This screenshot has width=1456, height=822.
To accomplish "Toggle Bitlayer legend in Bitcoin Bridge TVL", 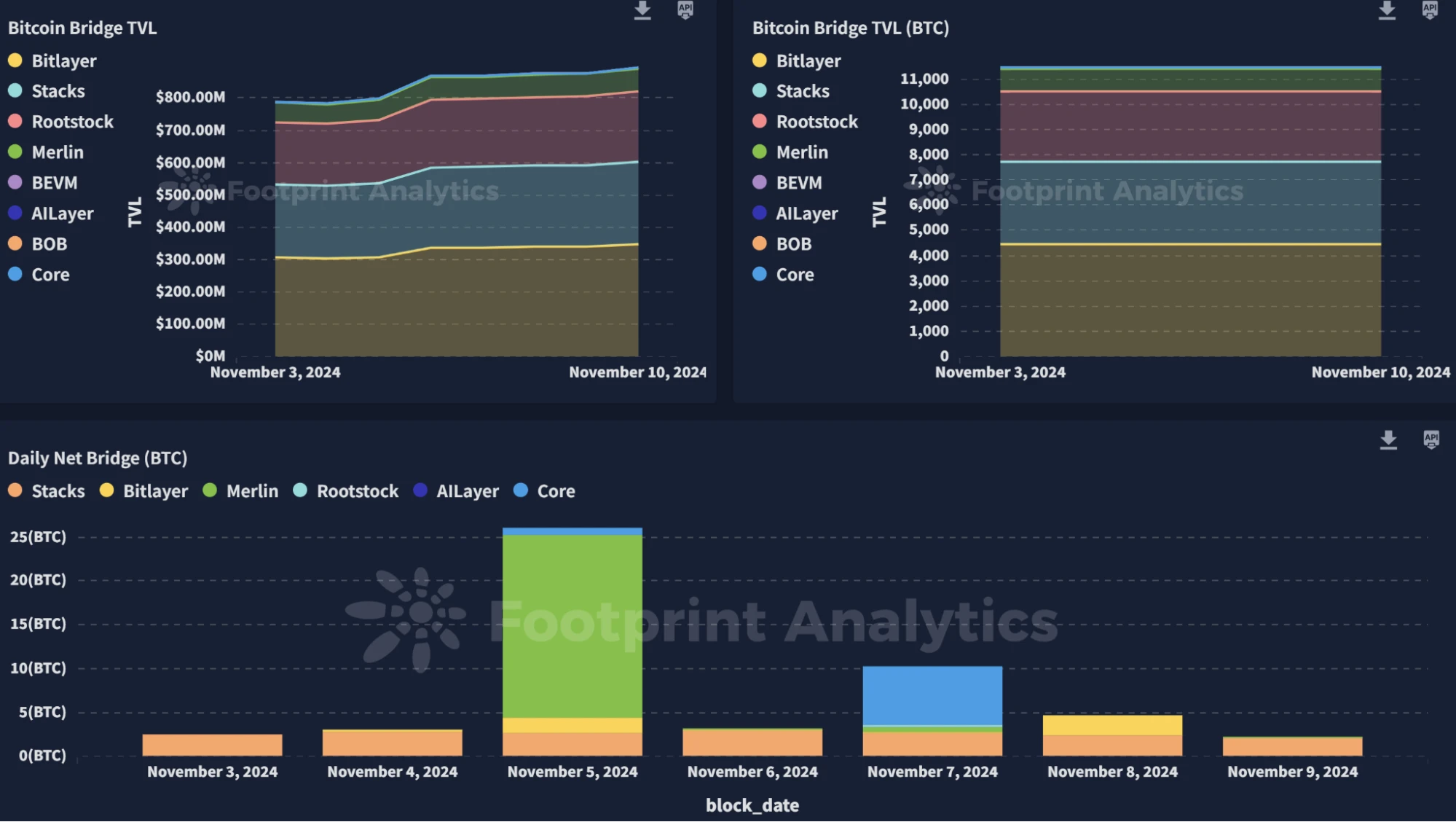I will point(52,60).
